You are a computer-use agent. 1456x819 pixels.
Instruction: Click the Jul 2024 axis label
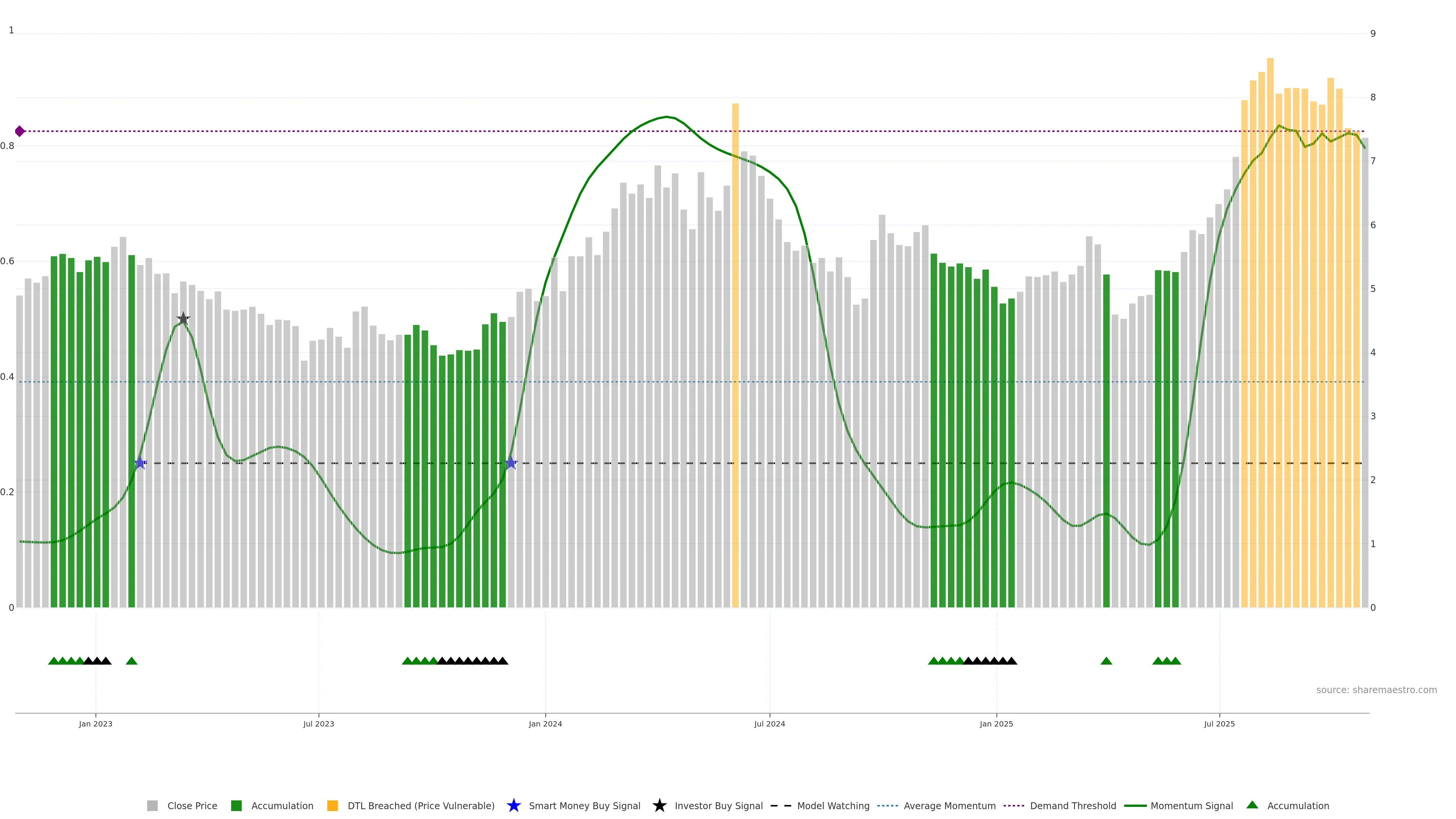coord(769,723)
